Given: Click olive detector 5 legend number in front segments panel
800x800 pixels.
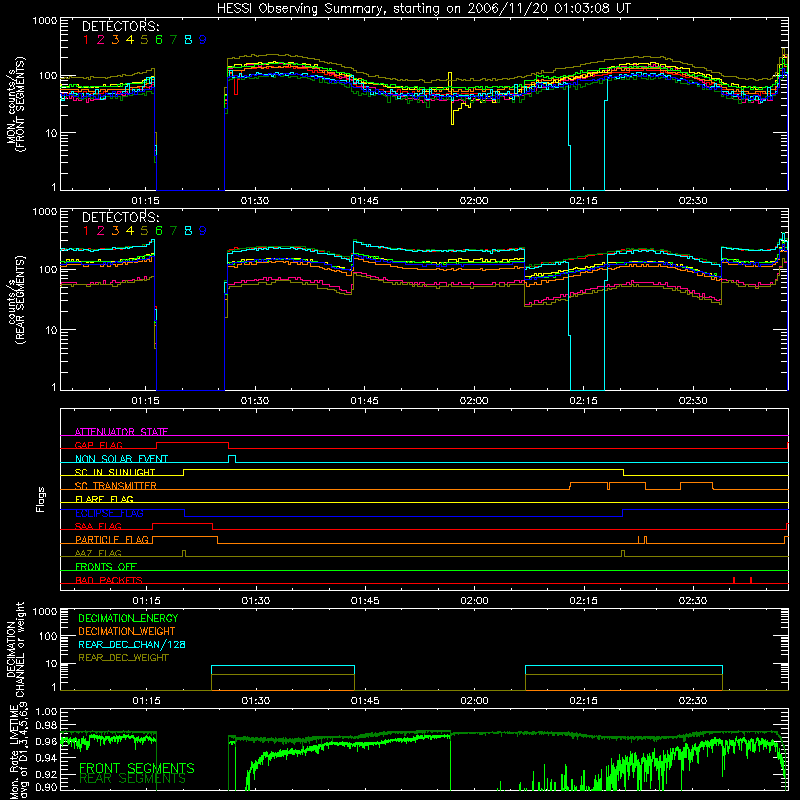Looking at the screenshot, I should tap(144, 40).
